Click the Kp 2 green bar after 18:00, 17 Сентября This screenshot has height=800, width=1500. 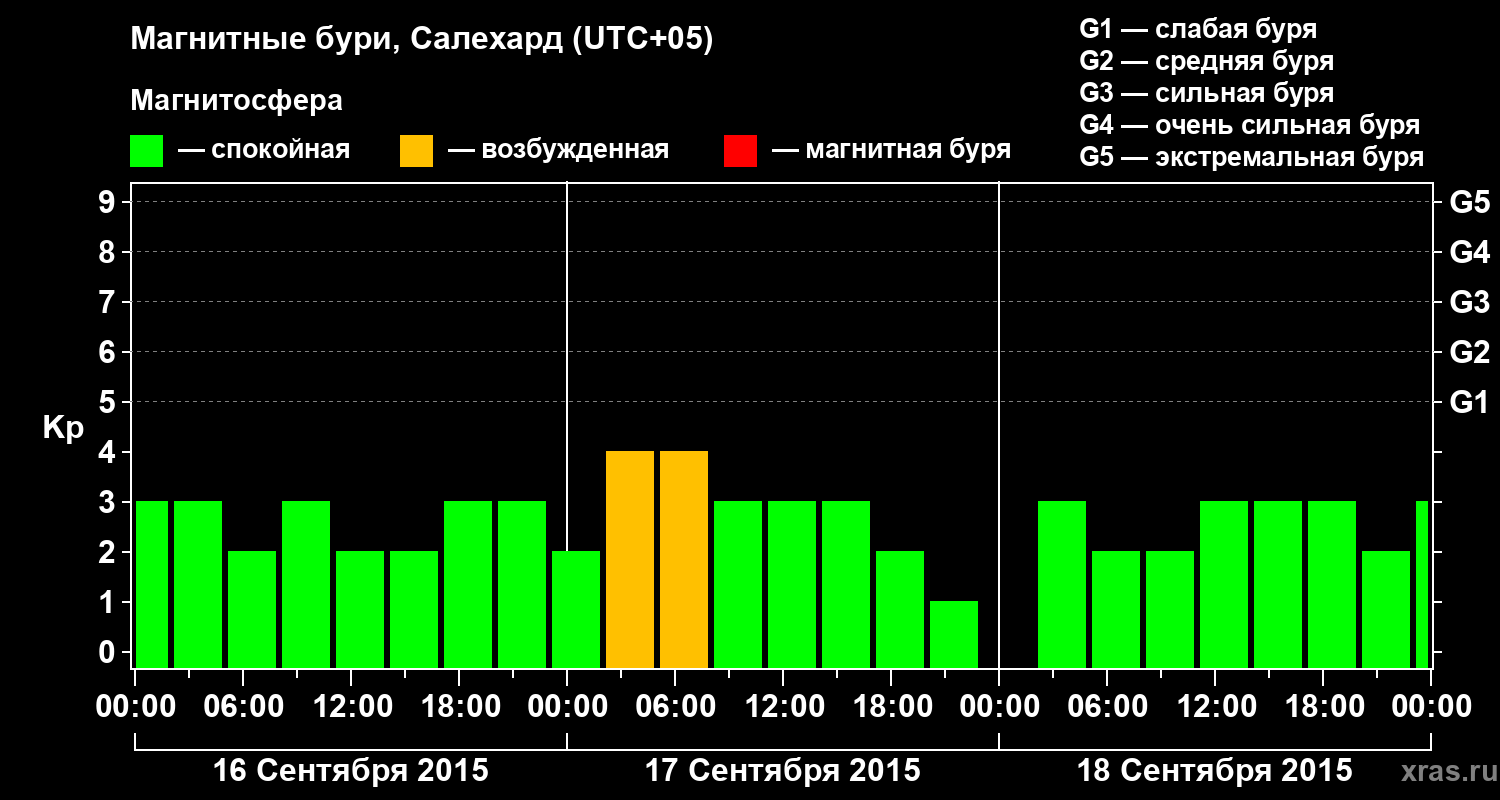[x=900, y=609]
